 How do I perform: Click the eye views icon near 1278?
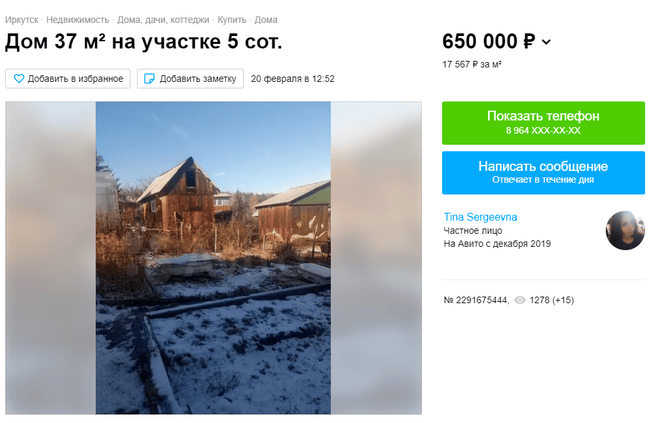(520, 300)
